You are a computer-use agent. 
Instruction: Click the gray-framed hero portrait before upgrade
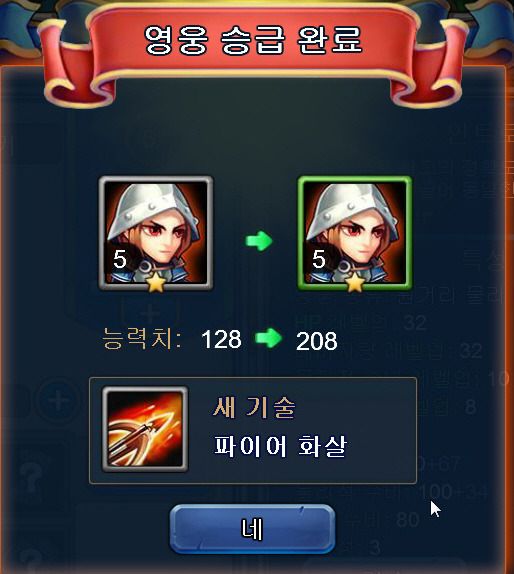point(156,233)
